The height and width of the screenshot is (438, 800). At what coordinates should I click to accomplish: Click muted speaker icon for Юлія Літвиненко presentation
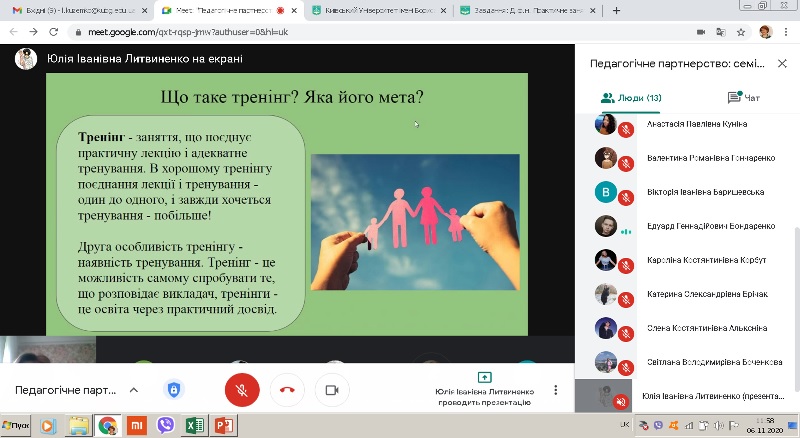(621, 402)
